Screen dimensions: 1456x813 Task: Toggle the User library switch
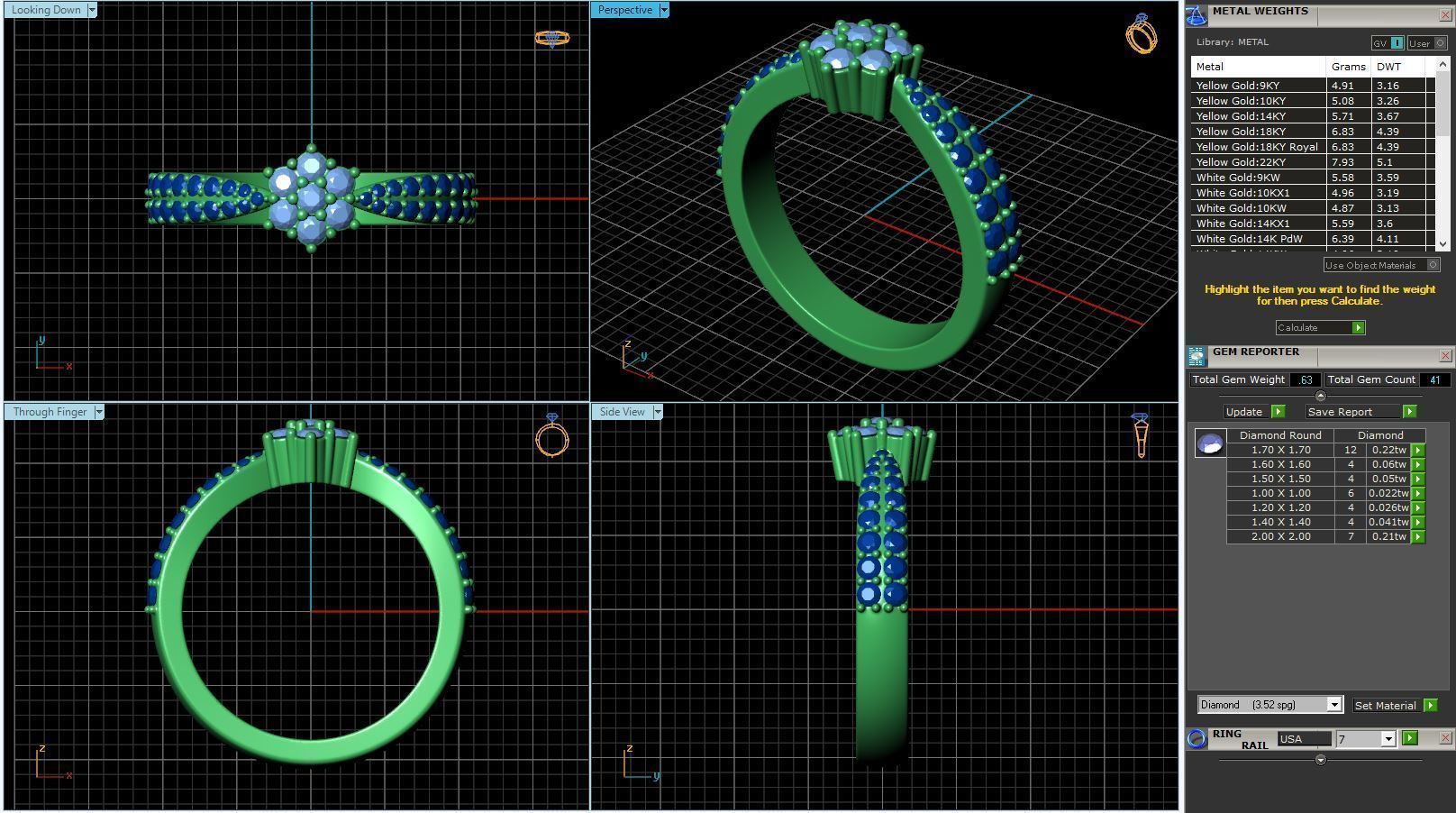click(1426, 42)
